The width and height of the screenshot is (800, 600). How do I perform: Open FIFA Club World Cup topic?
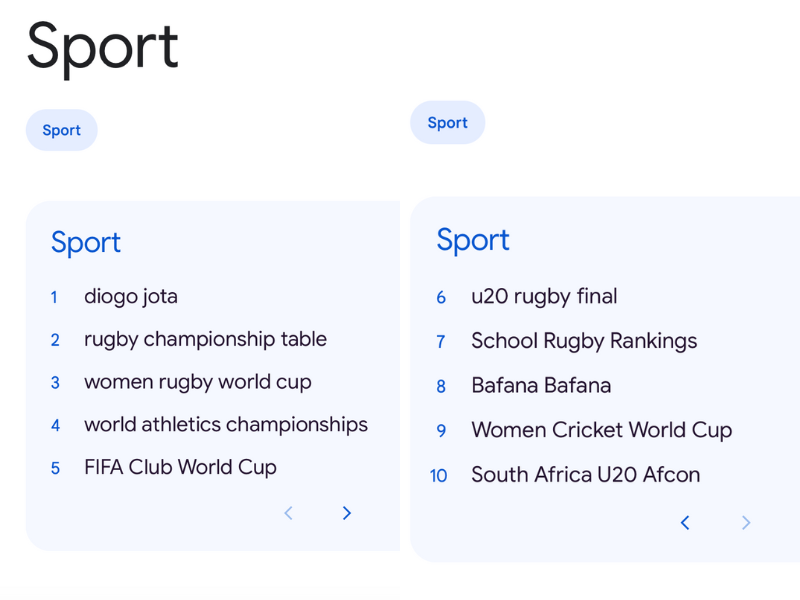180,467
